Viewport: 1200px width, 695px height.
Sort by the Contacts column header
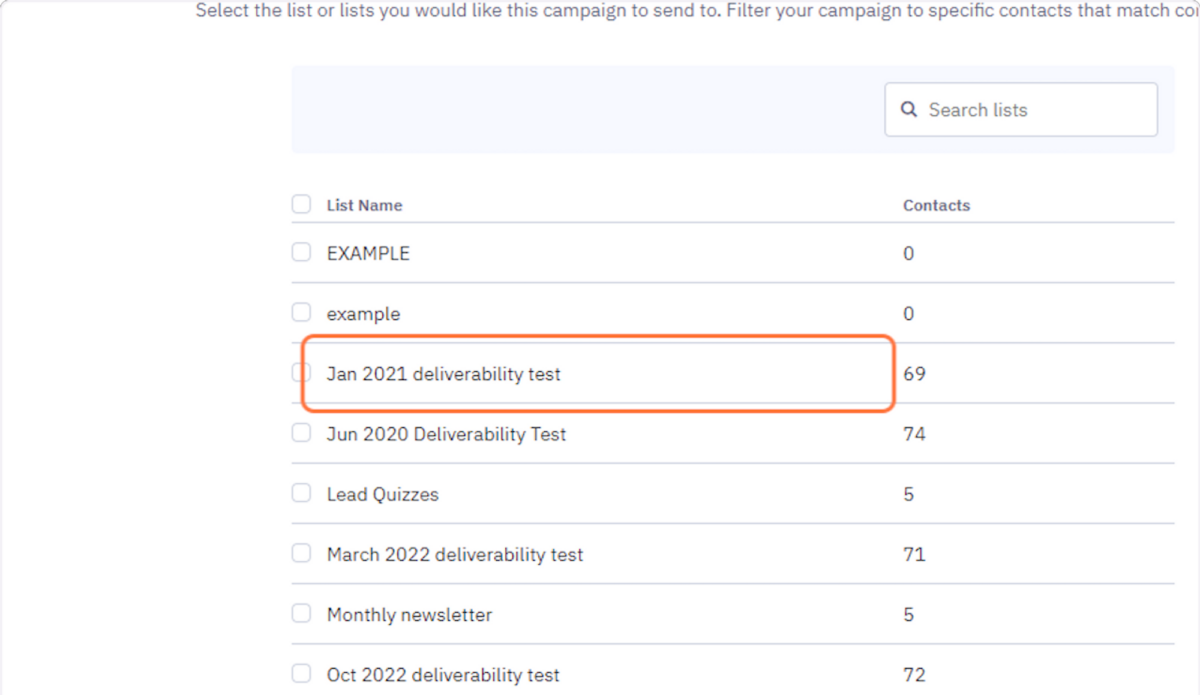tap(936, 205)
